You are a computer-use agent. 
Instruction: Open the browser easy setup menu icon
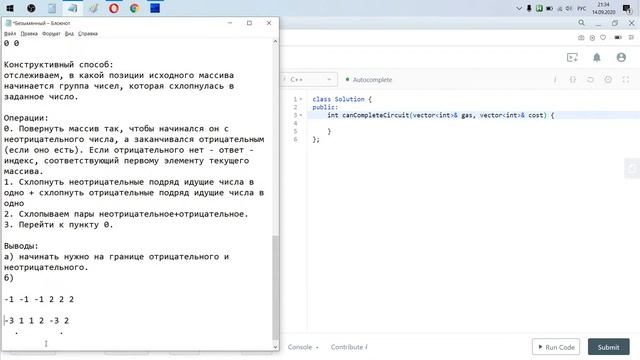tap(631, 38)
